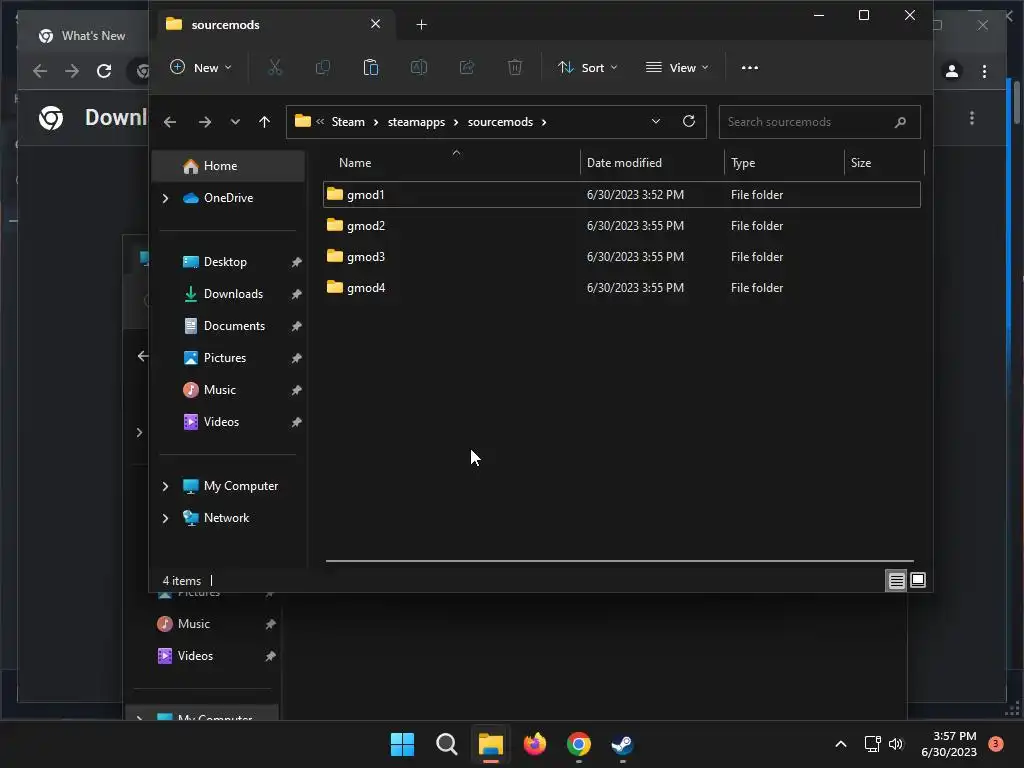Expand OneDrive in navigation pane
The width and height of the screenshot is (1024, 768).
click(165, 198)
